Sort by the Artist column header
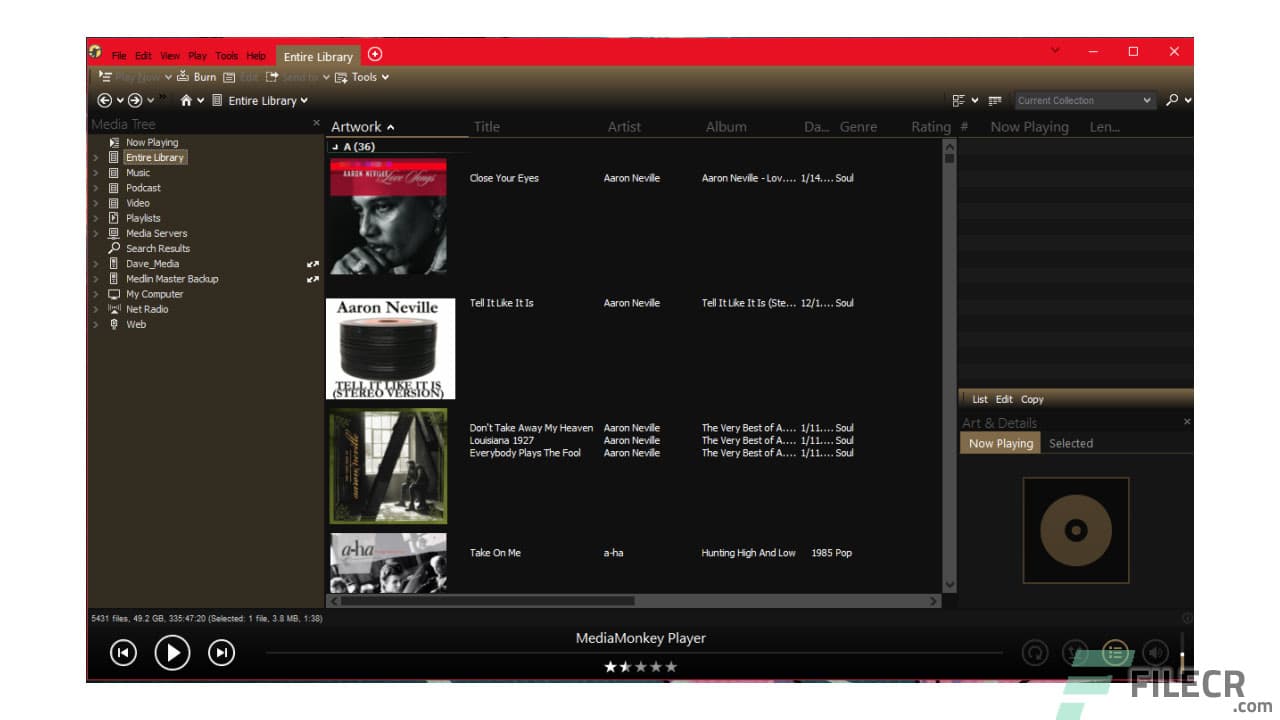 click(625, 127)
